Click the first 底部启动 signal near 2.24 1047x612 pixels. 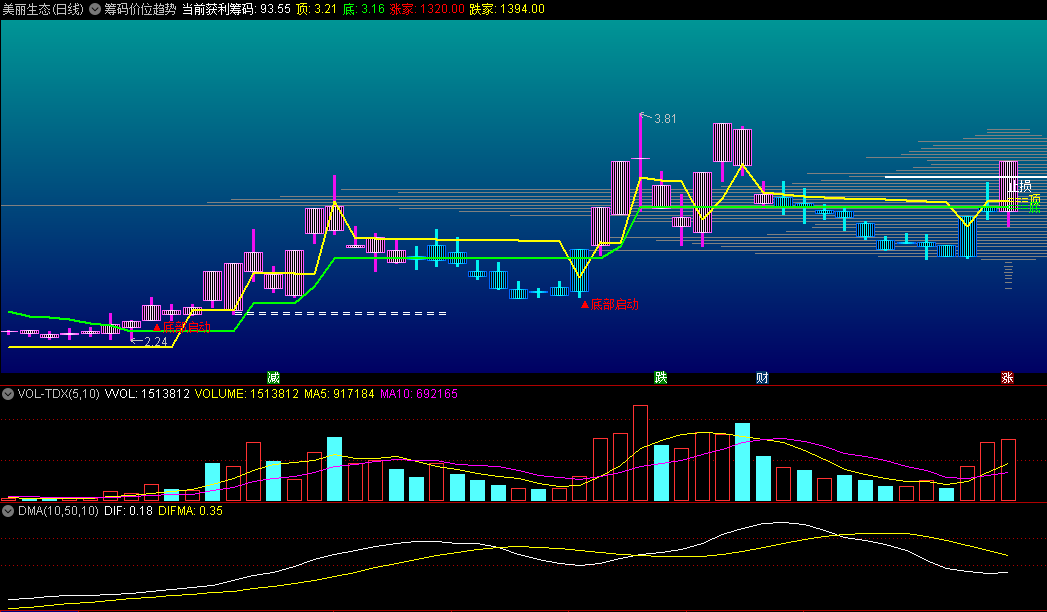click(x=182, y=327)
